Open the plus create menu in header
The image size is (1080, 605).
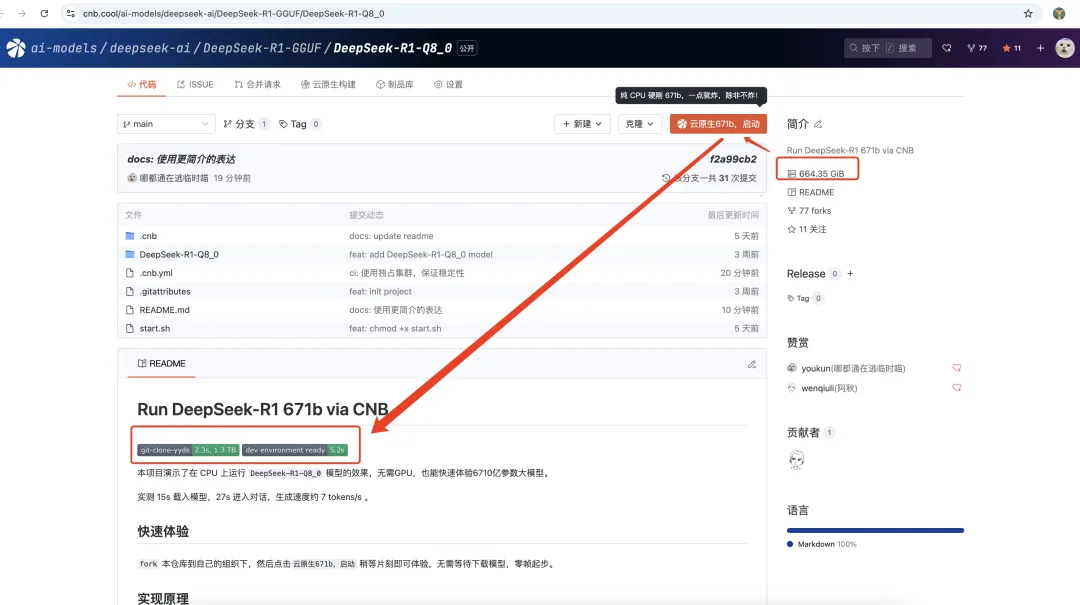[x=1040, y=48]
